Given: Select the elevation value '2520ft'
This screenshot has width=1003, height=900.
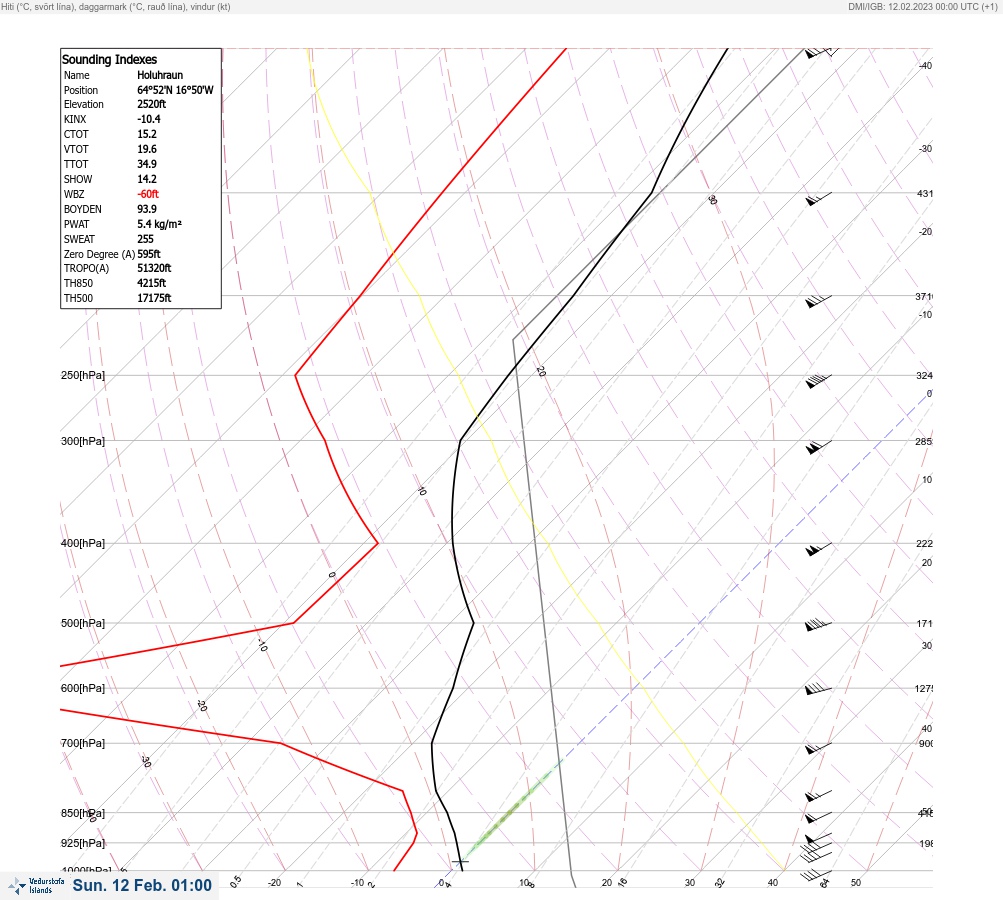Looking at the screenshot, I should (x=152, y=104).
